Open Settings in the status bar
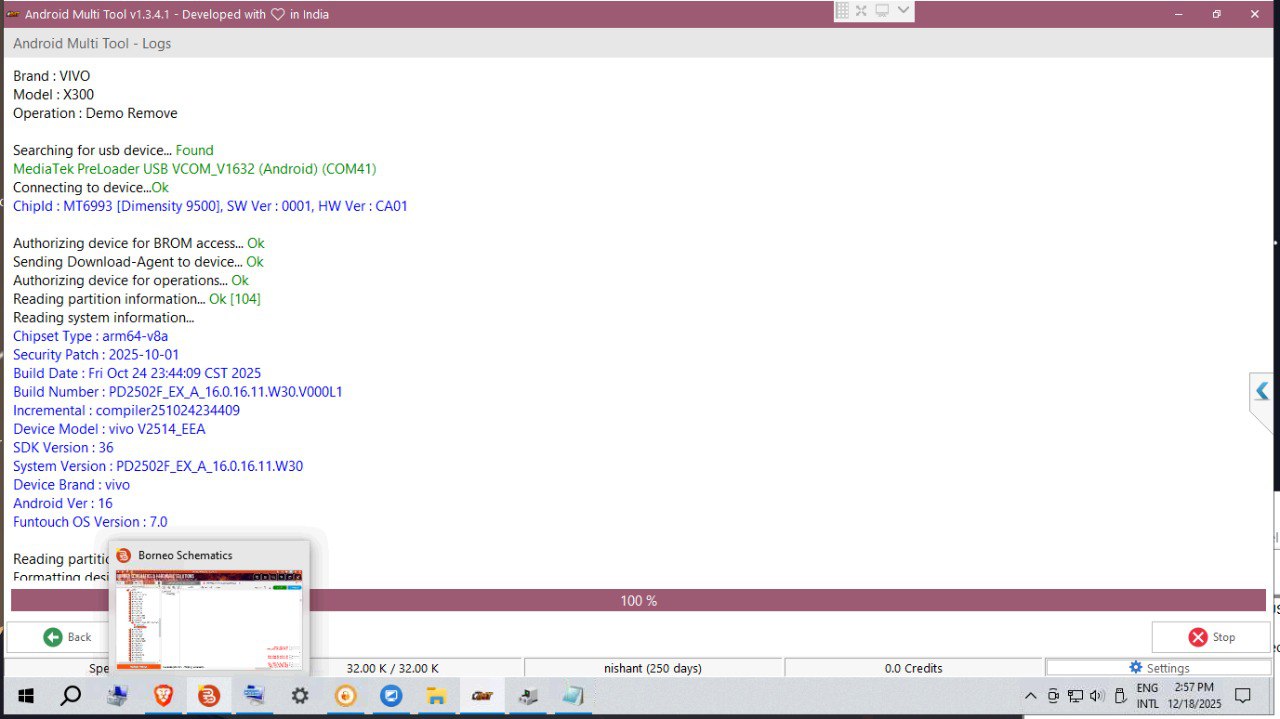 (x=1158, y=668)
